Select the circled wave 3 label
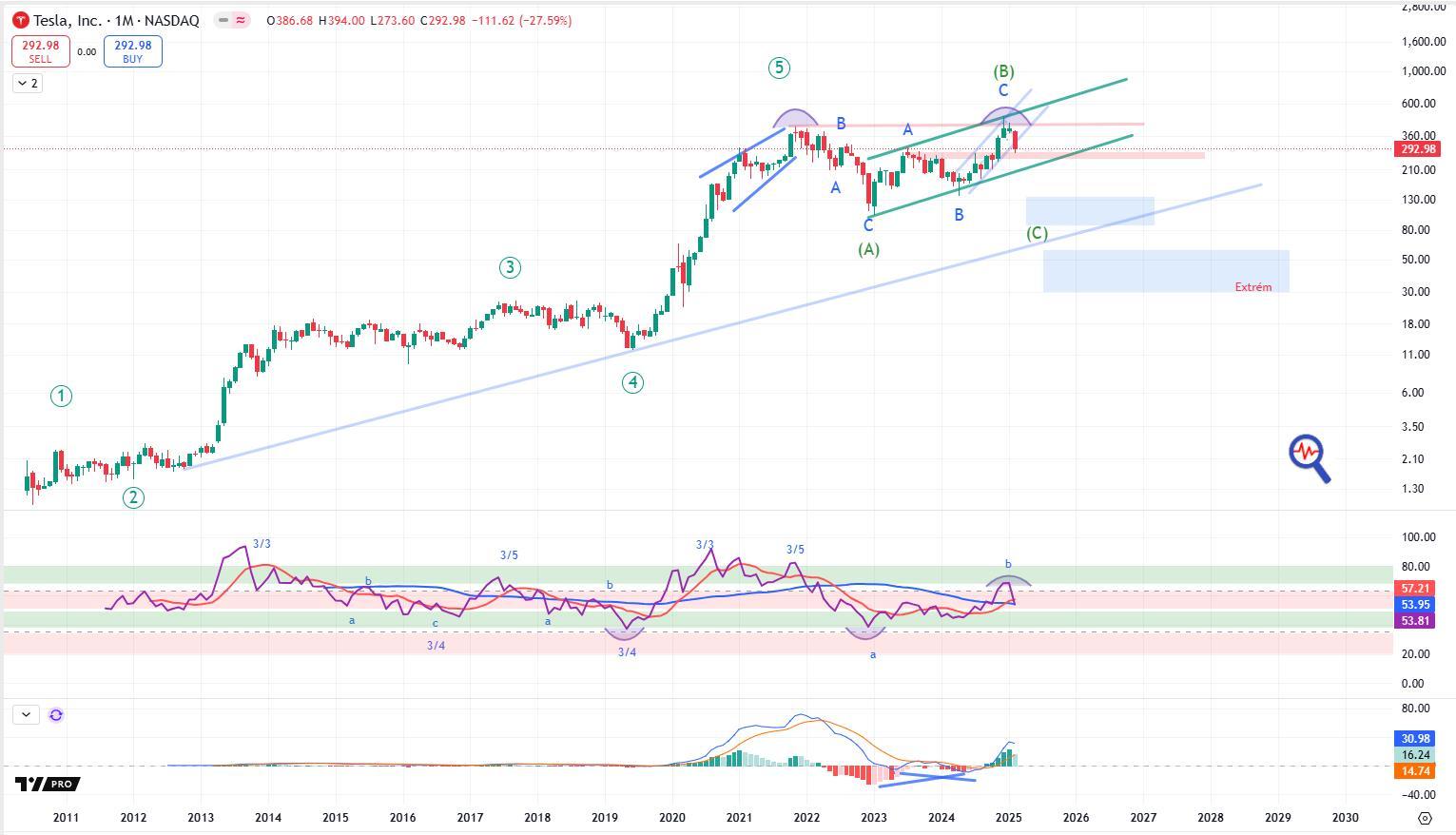Screen dimensions: 1456x835 510,268
